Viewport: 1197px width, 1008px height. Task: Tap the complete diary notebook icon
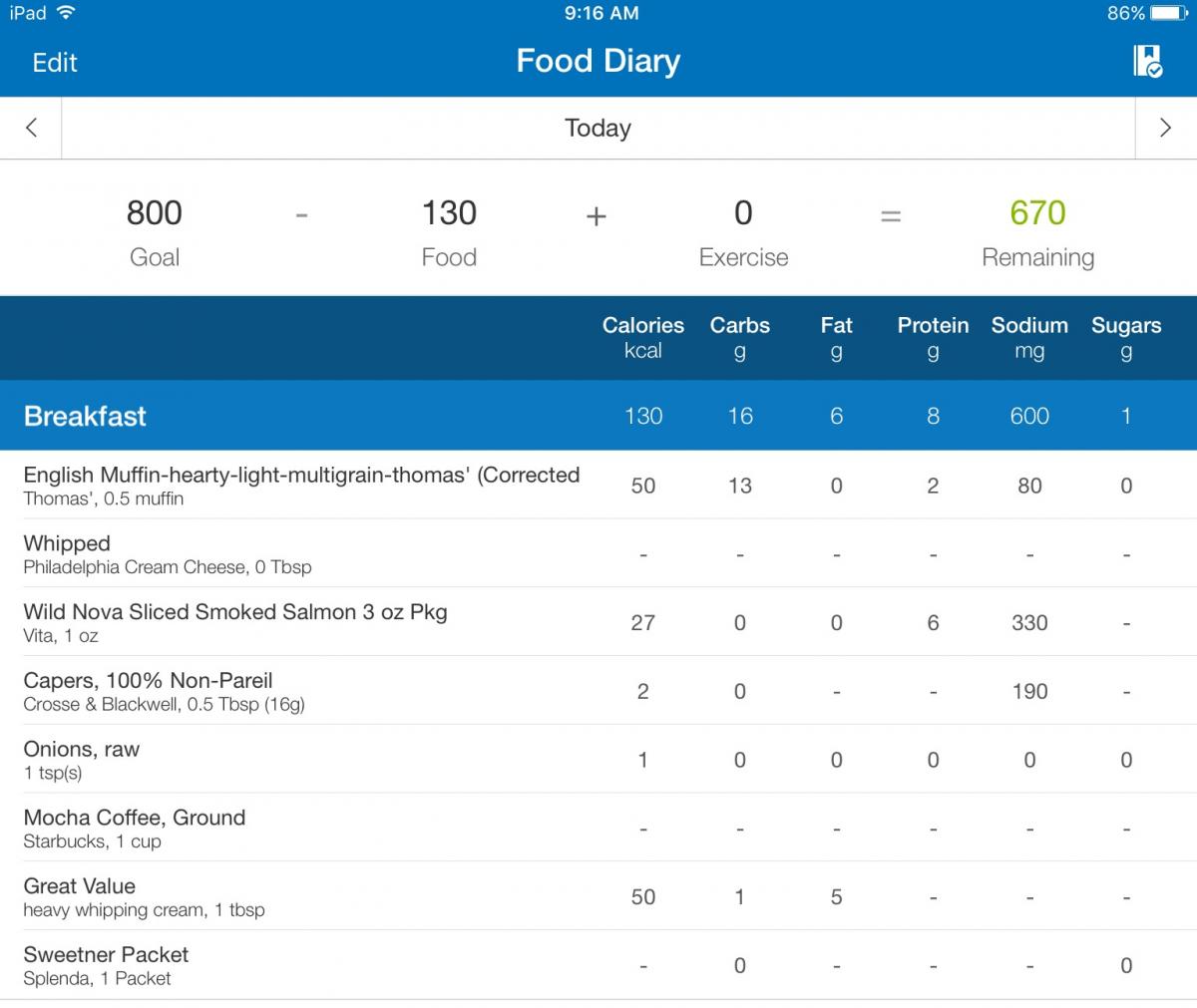1147,61
